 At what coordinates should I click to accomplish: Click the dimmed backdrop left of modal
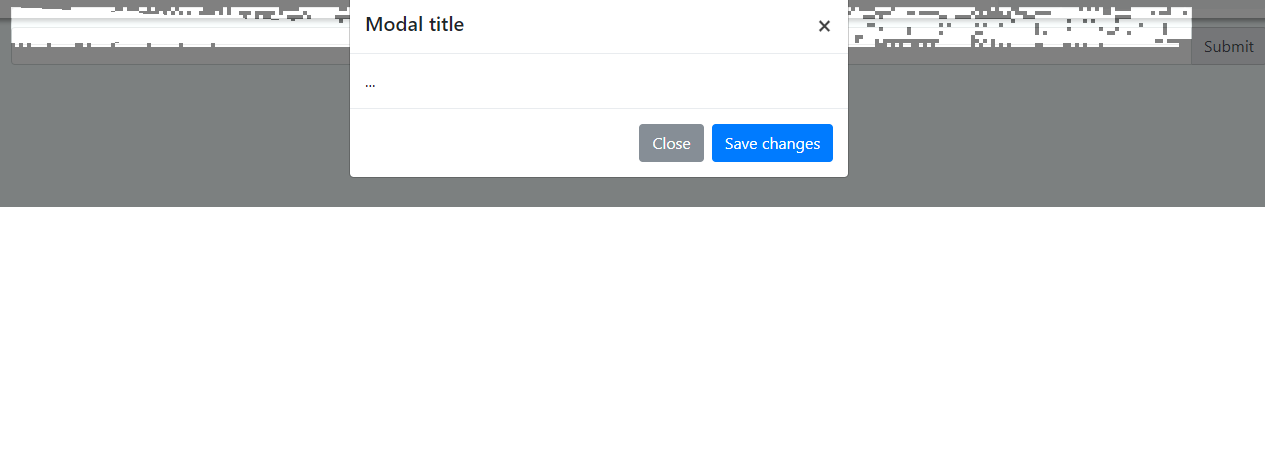coord(175,135)
